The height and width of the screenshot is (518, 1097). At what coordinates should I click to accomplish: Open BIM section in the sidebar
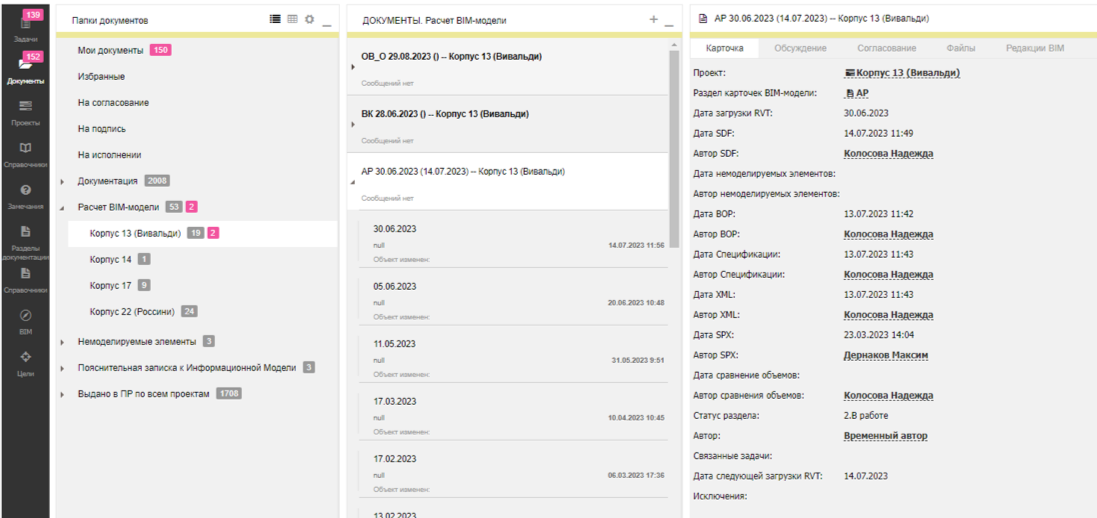[x=25, y=321]
